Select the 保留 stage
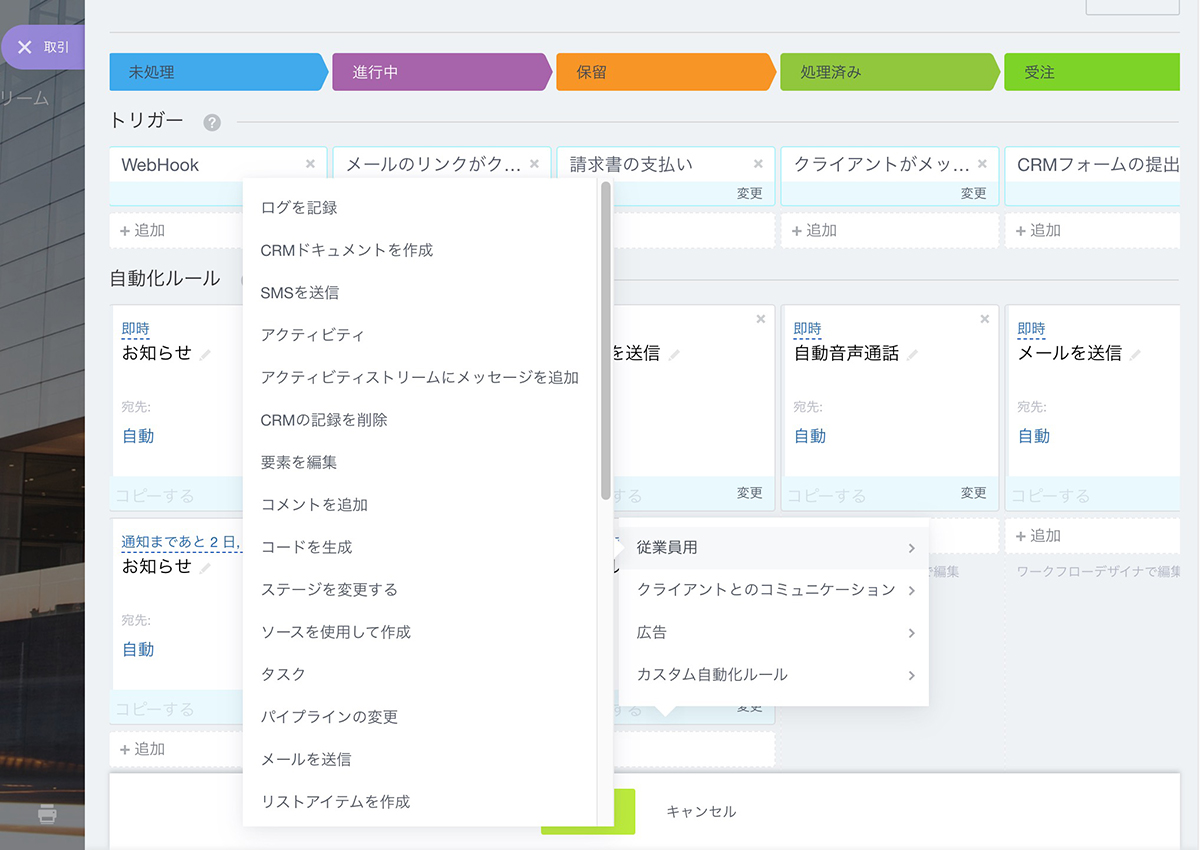This screenshot has width=1200, height=850. coord(666,72)
